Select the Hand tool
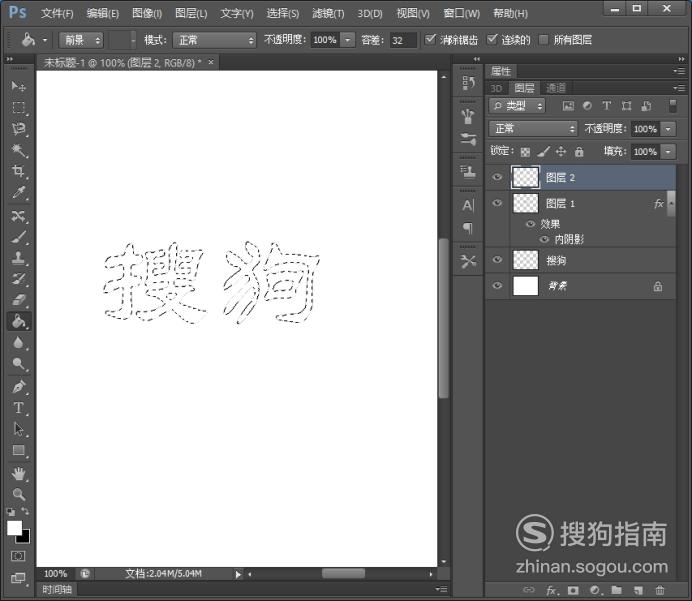 (18, 473)
